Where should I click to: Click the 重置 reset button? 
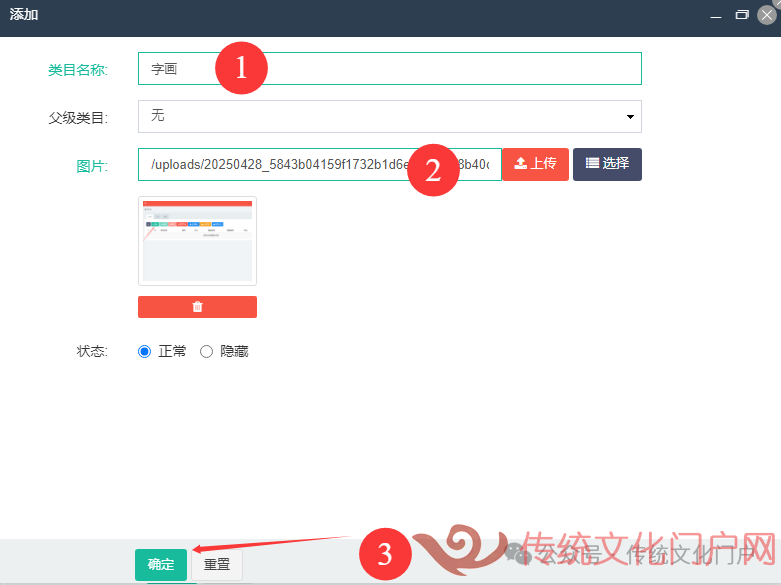tap(217, 565)
